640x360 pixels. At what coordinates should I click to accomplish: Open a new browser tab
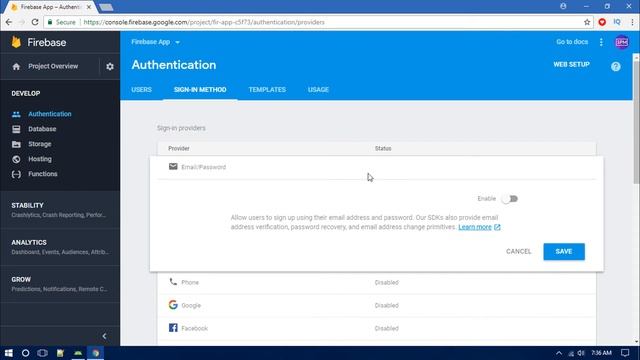[x=106, y=7]
